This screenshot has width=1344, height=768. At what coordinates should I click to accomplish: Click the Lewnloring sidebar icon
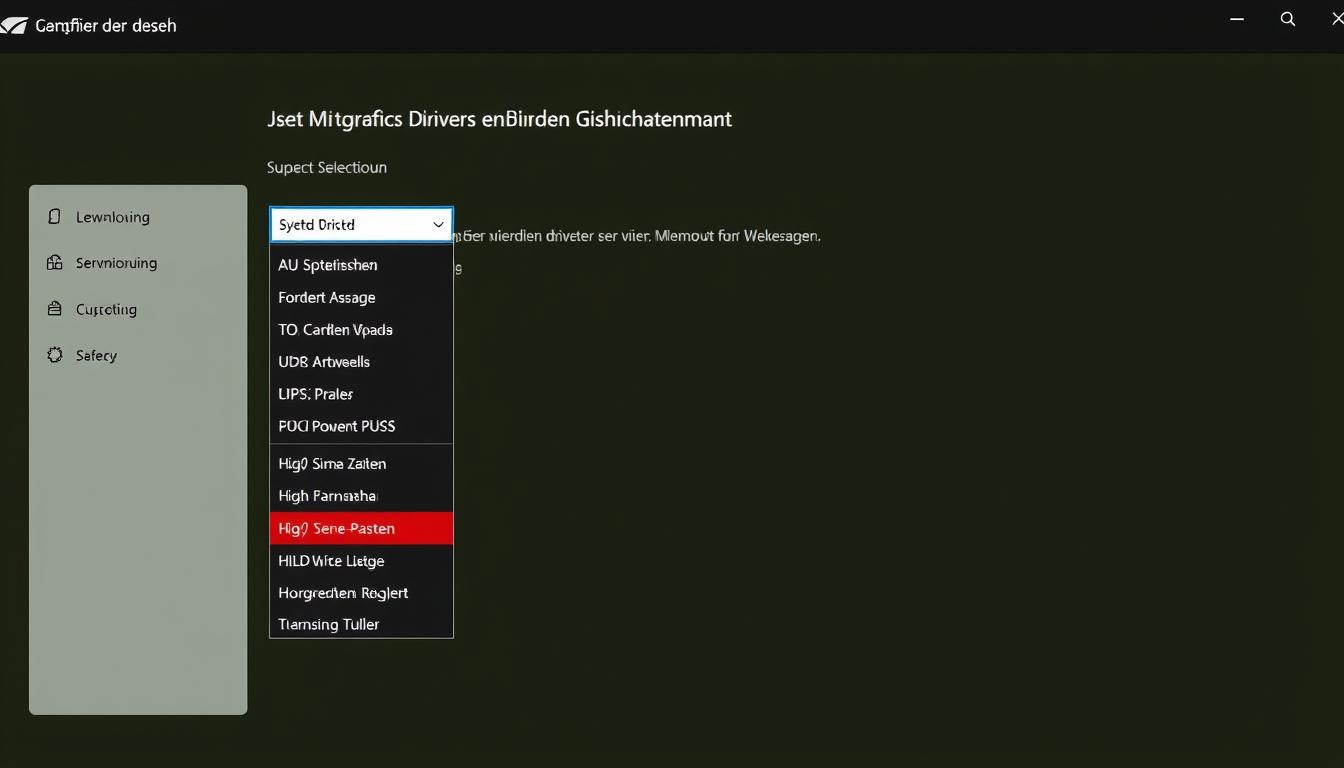pyautogui.click(x=55, y=216)
